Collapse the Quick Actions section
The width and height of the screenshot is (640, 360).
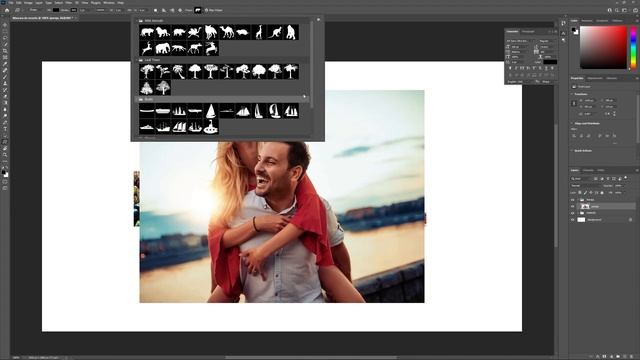571,151
